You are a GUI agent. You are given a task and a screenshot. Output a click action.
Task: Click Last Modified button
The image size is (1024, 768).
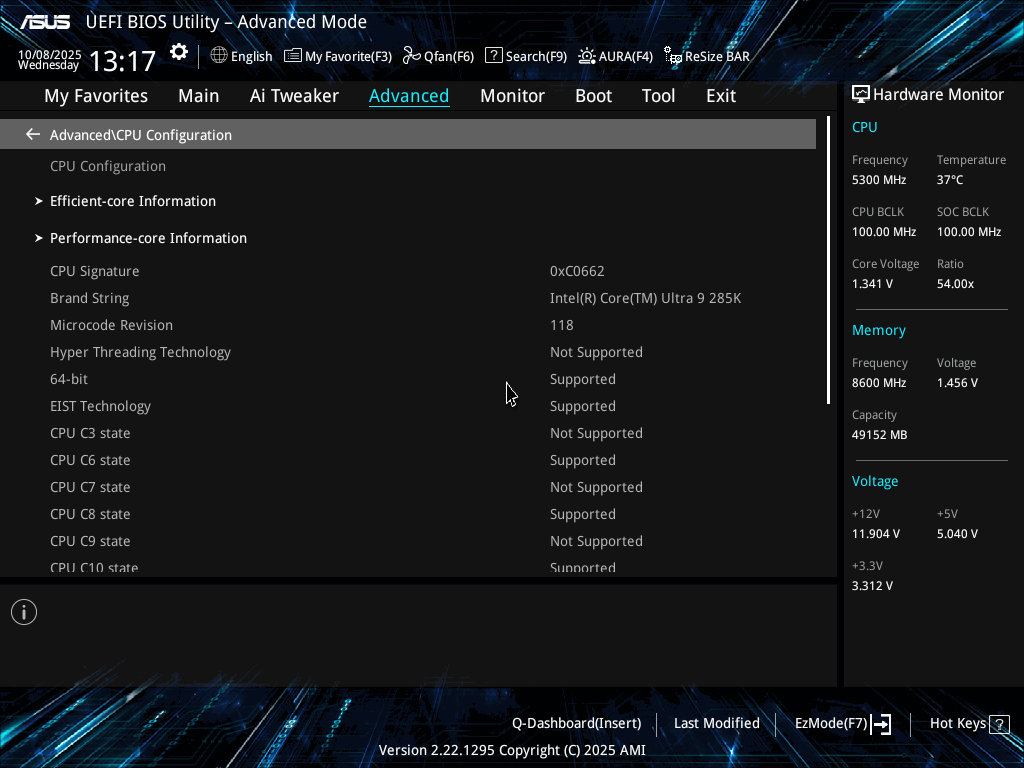[716, 723]
